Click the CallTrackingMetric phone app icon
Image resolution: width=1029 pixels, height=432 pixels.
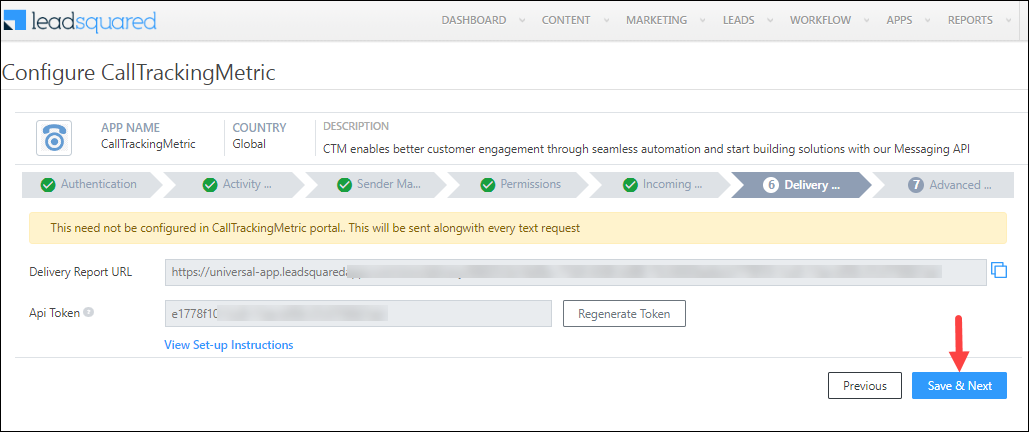click(54, 139)
